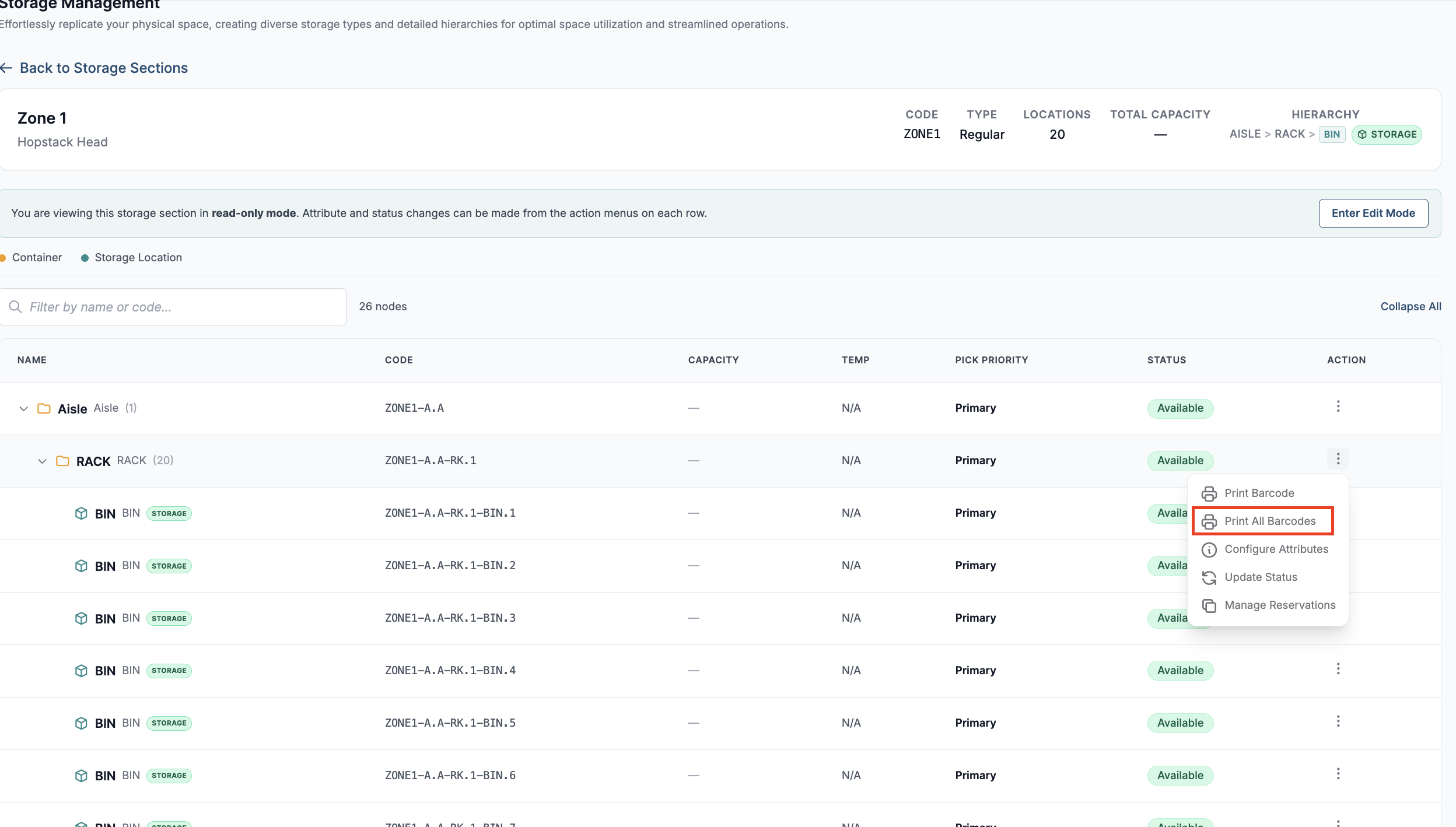Viewport: 1456px width, 827px height.
Task: Click the RACK folder icon
Action: coord(62,461)
